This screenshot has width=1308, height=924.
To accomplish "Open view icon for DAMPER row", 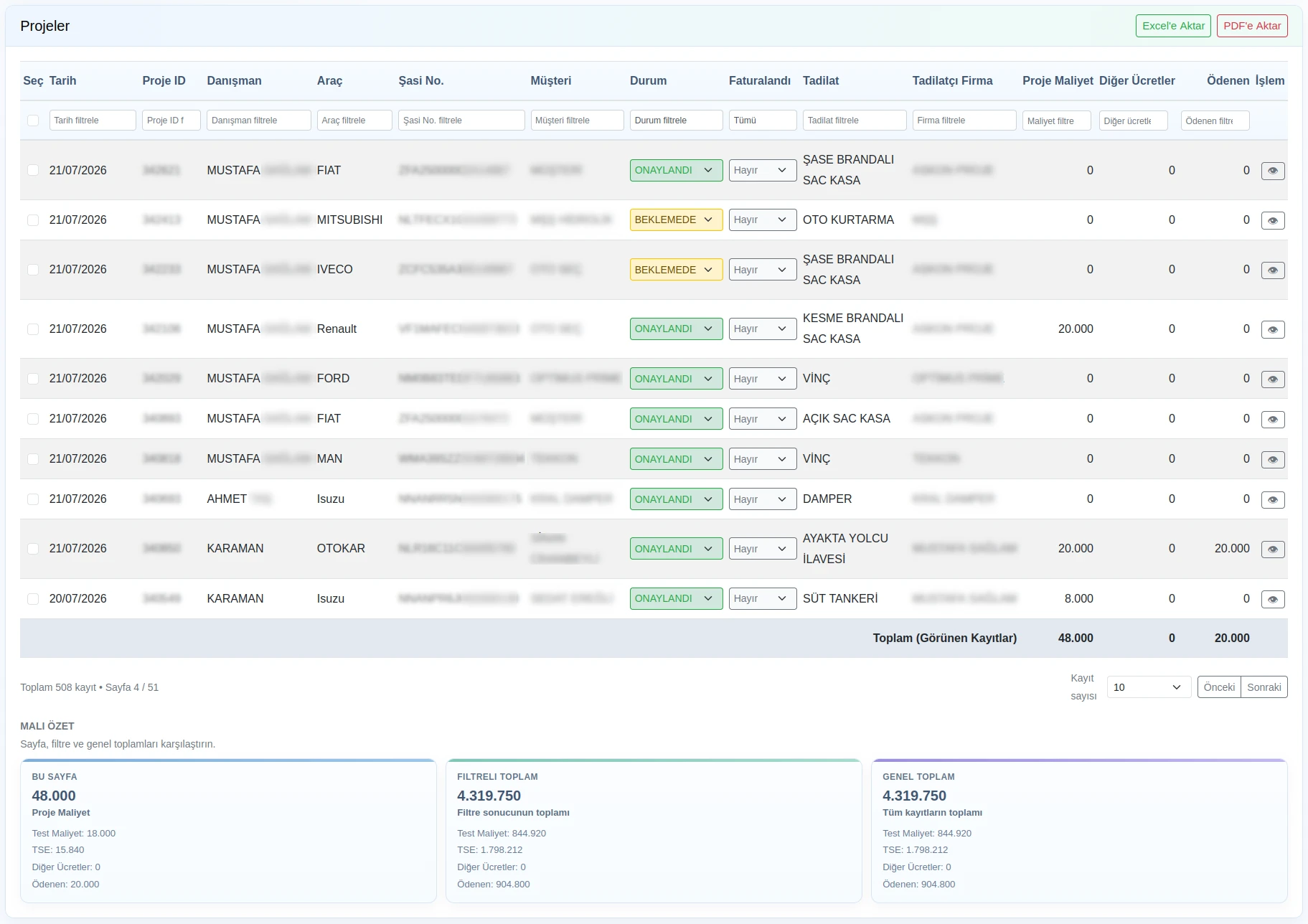I will (x=1273, y=500).
